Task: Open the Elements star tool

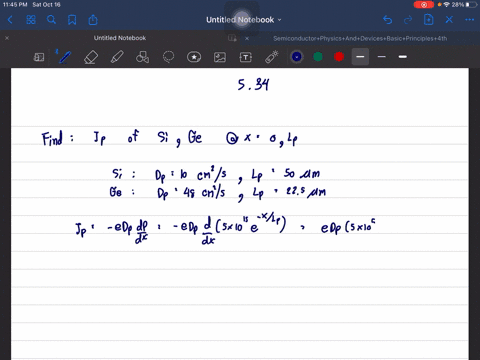Action: pyautogui.click(x=194, y=57)
